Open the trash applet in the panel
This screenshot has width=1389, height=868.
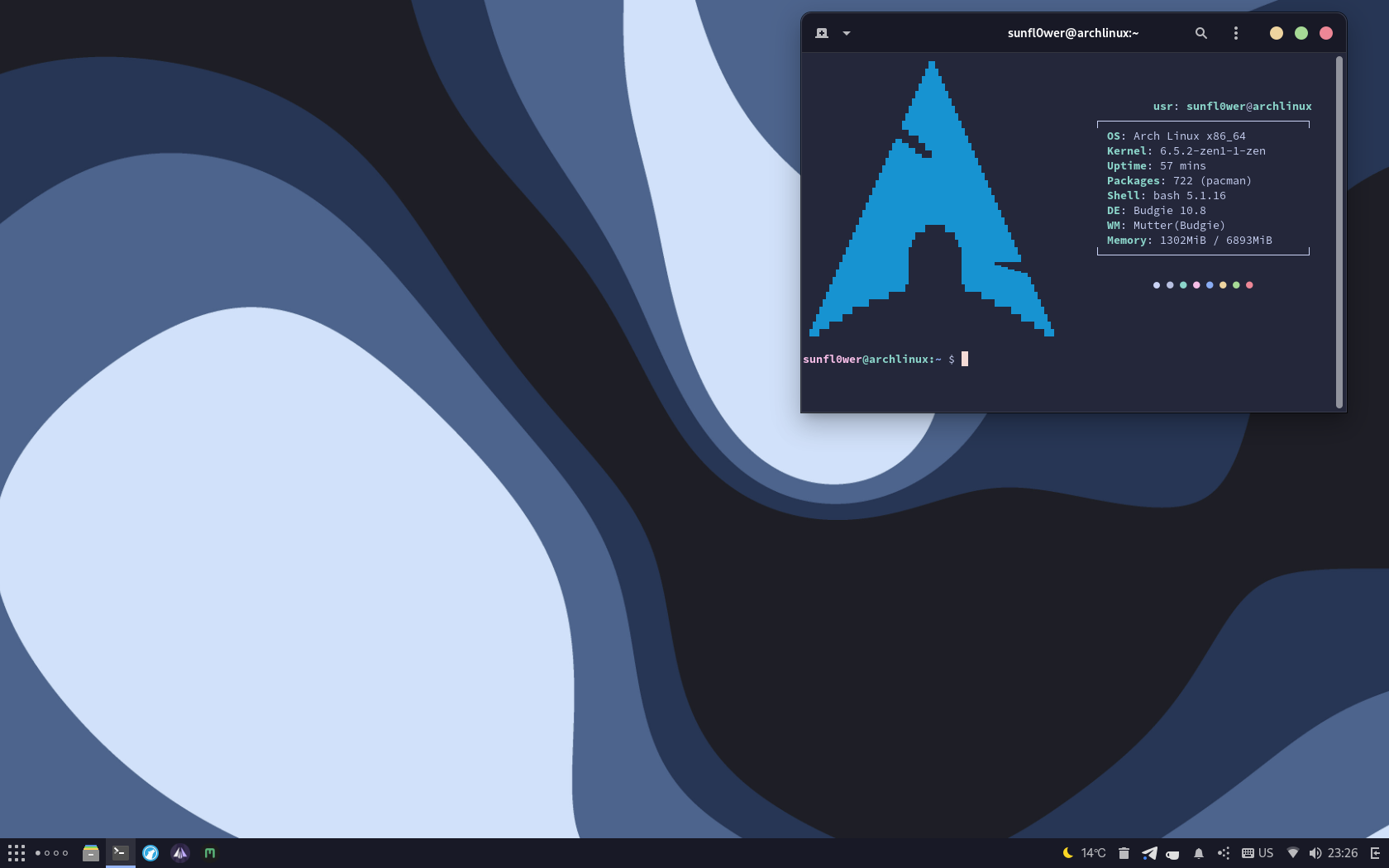[1124, 853]
